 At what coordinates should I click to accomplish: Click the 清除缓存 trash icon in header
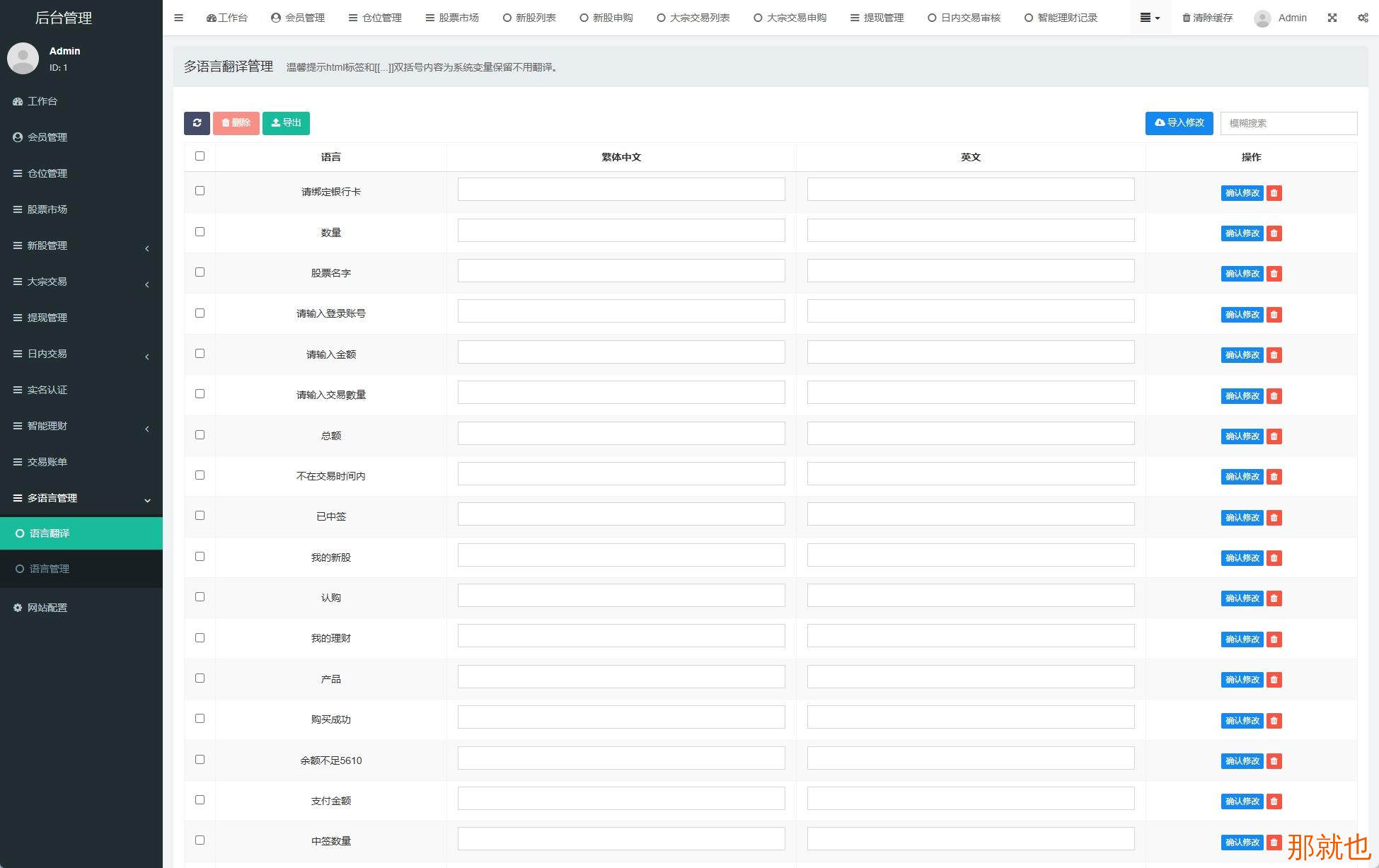1187,18
